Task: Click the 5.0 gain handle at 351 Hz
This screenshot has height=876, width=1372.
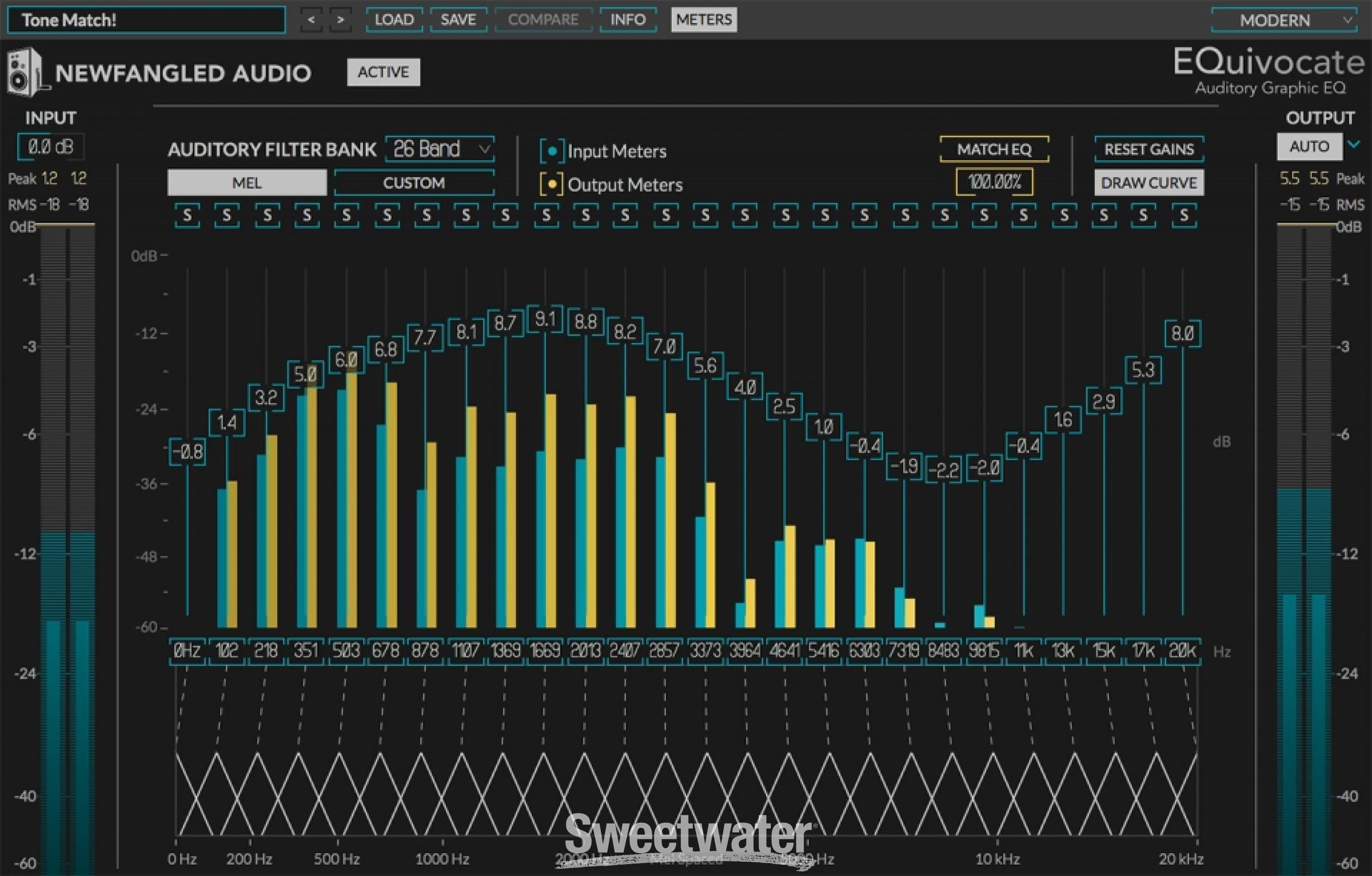Action: click(306, 375)
